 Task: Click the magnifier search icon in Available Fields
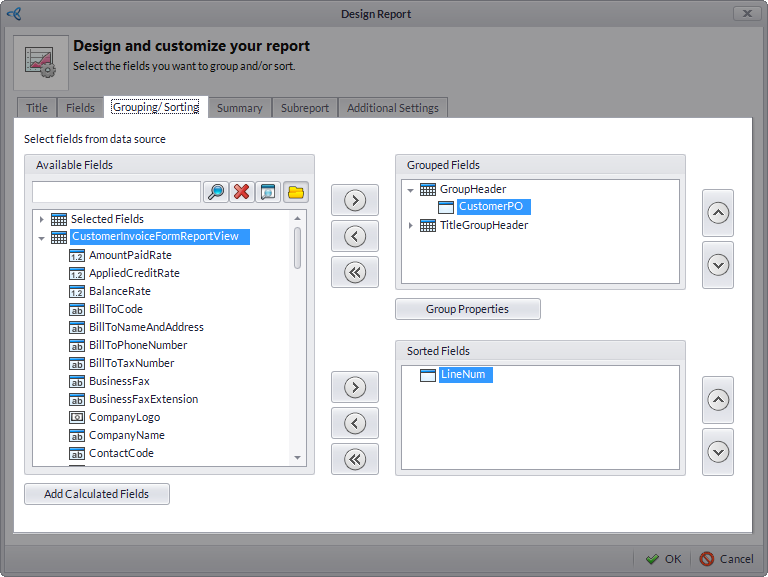[216, 192]
